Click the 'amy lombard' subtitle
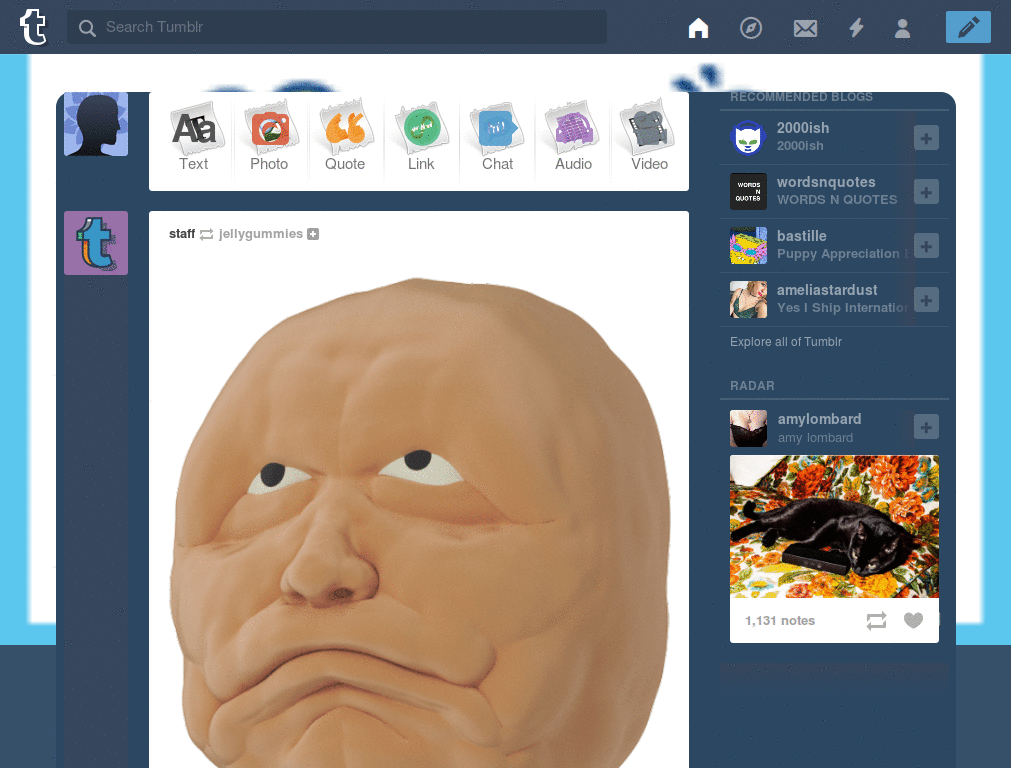Image resolution: width=1024 pixels, height=768 pixels. click(x=815, y=438)
